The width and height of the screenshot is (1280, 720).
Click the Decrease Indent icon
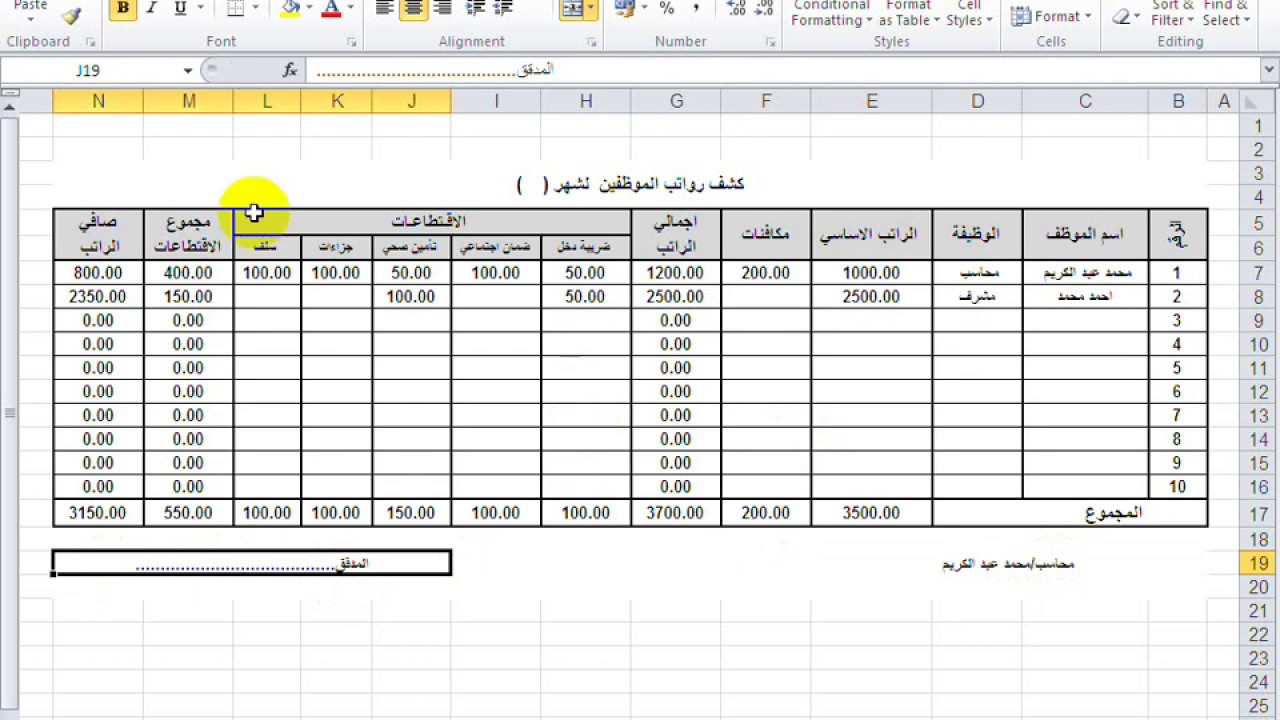[477, 9]
